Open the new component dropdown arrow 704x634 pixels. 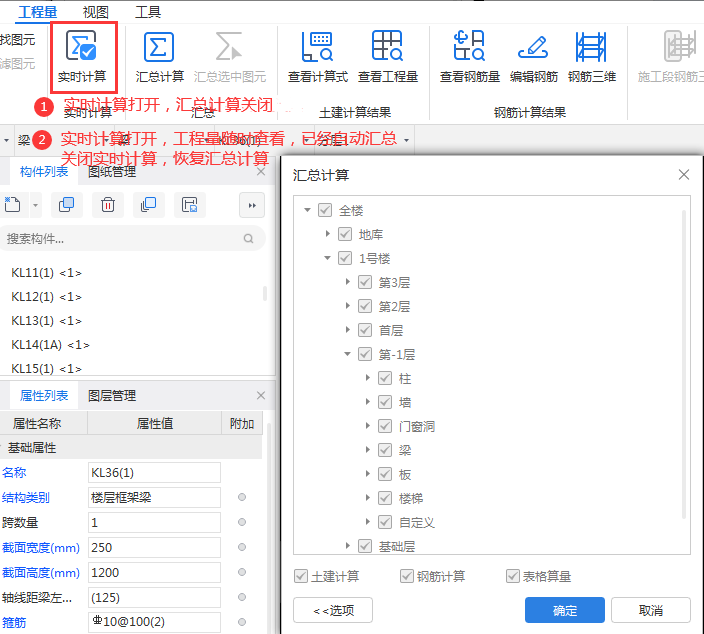pos(35,206)
